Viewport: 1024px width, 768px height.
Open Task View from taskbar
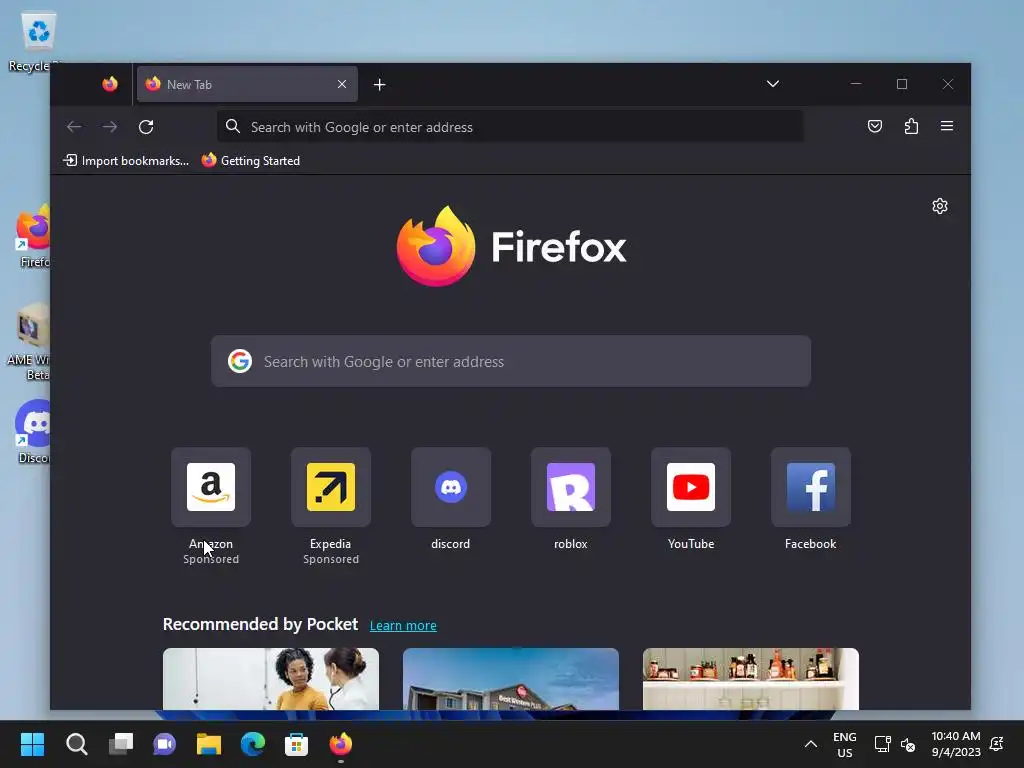(x=121, y=744)
